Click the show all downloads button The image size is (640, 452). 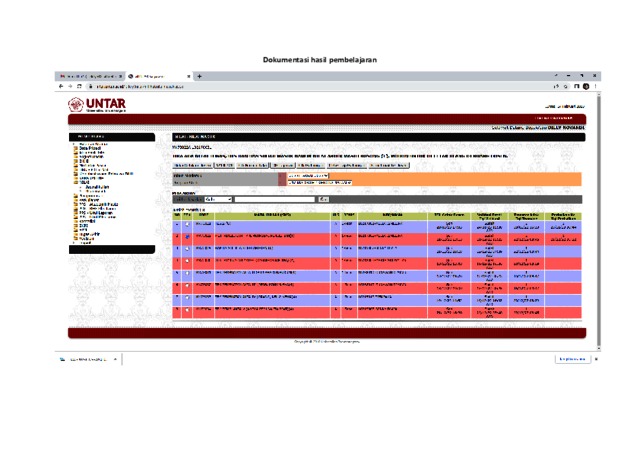click(570, 359)
